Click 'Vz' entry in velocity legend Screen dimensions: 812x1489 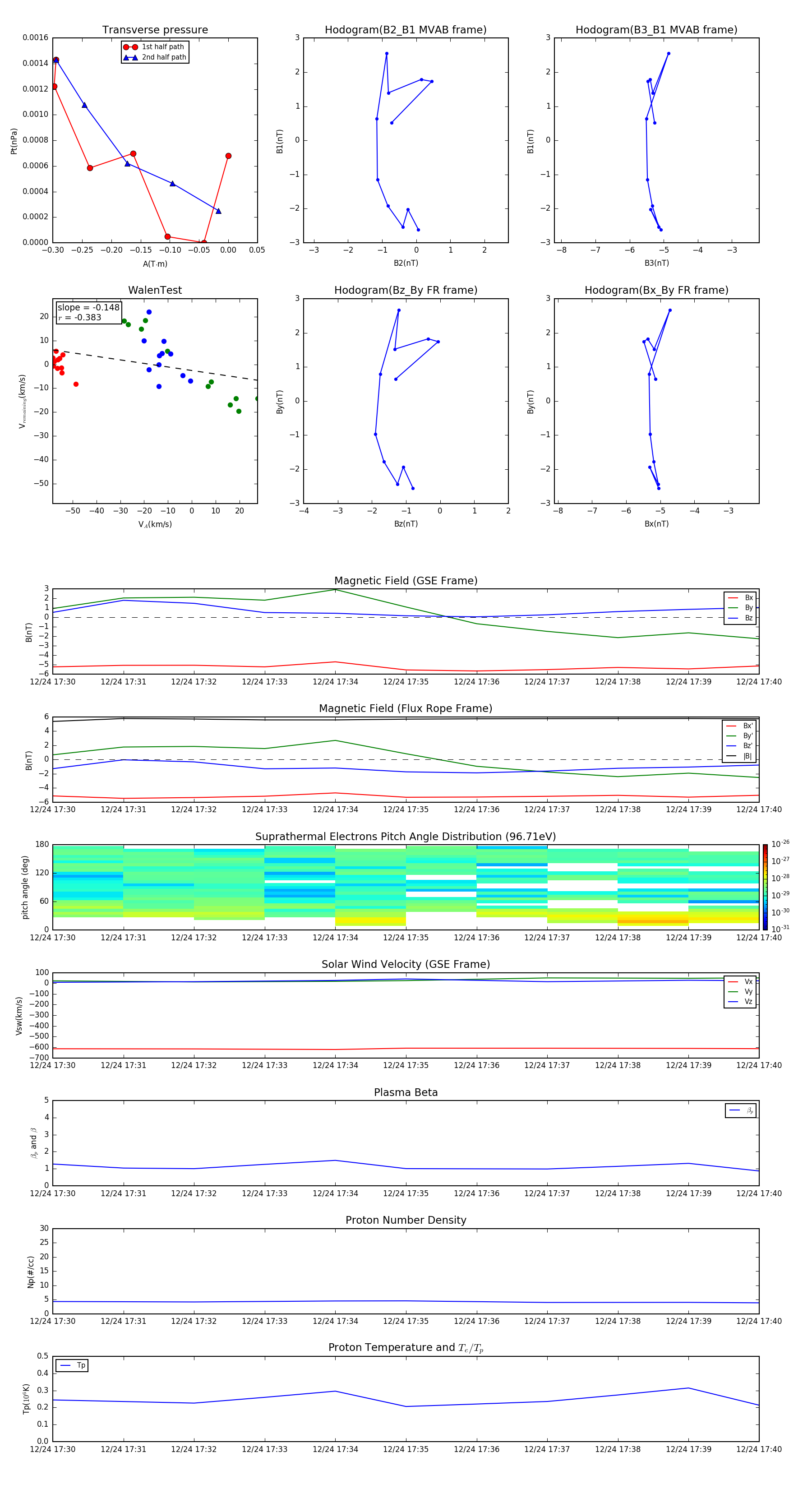[x=740, y=1002]
